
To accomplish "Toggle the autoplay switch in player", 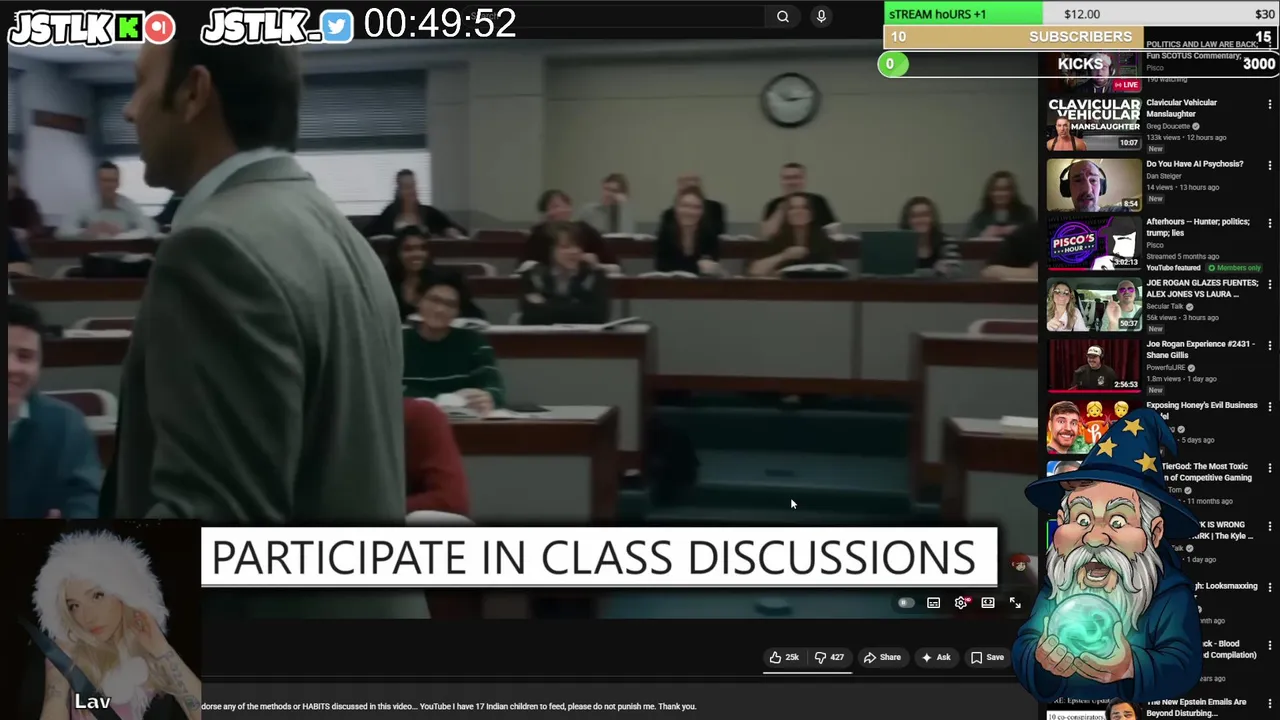I will (906, 603).
